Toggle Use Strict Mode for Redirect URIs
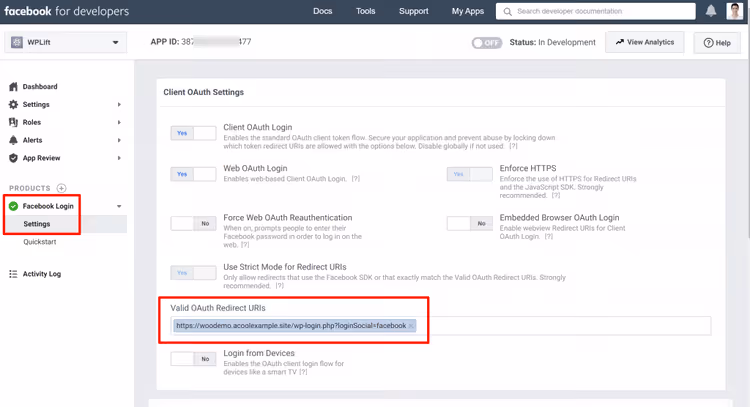Image resolution: width=750 pixels, height=407 pixels. [x=193, y=273]
